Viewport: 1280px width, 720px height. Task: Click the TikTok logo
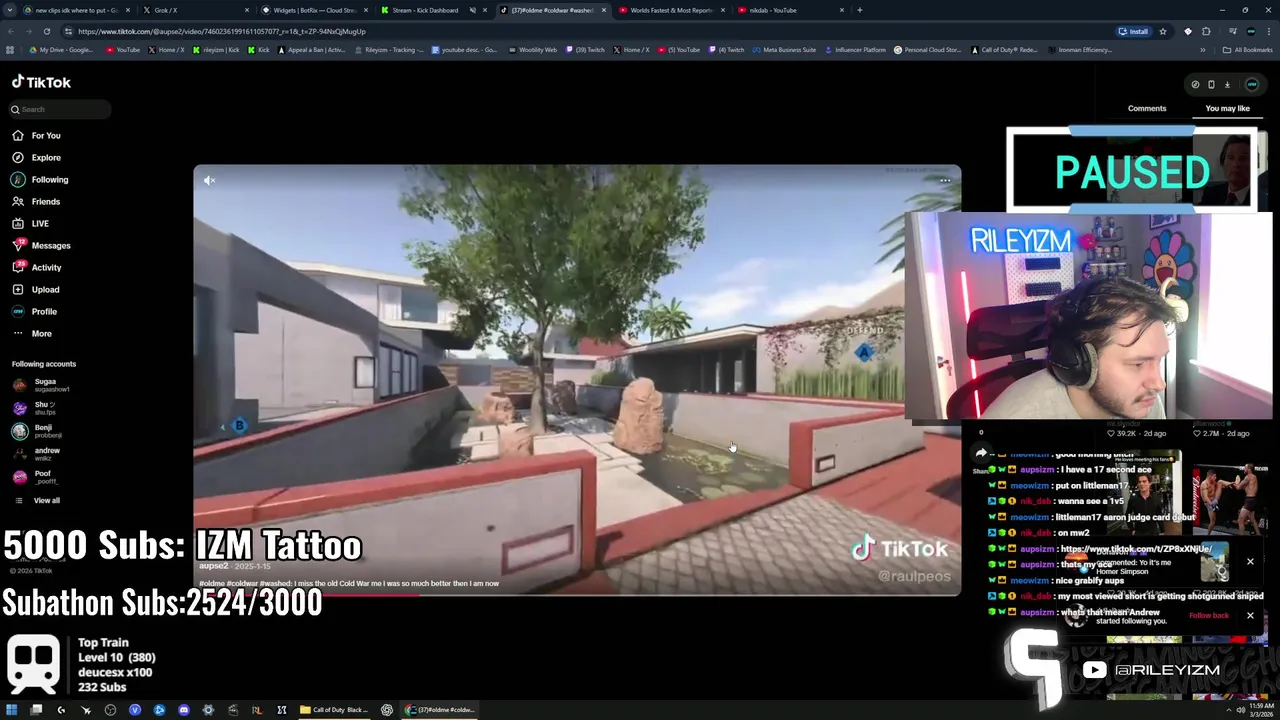coord(41,82)
